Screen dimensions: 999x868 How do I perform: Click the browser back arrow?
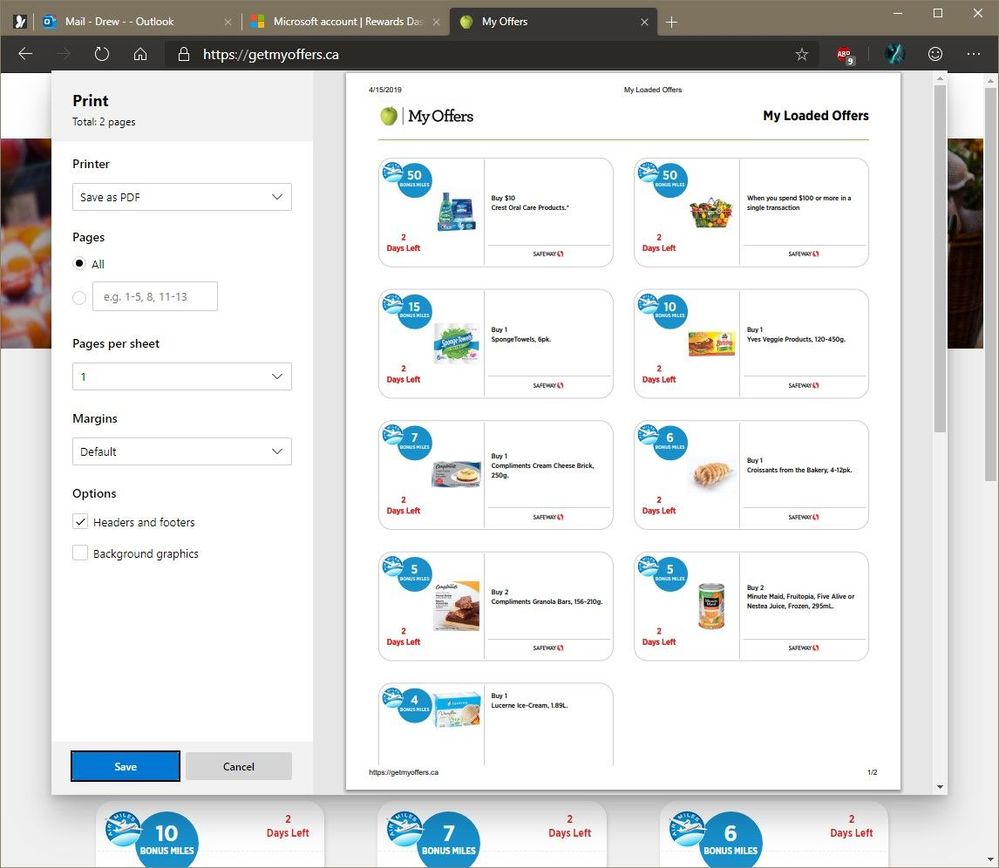(x=25, y=54)
